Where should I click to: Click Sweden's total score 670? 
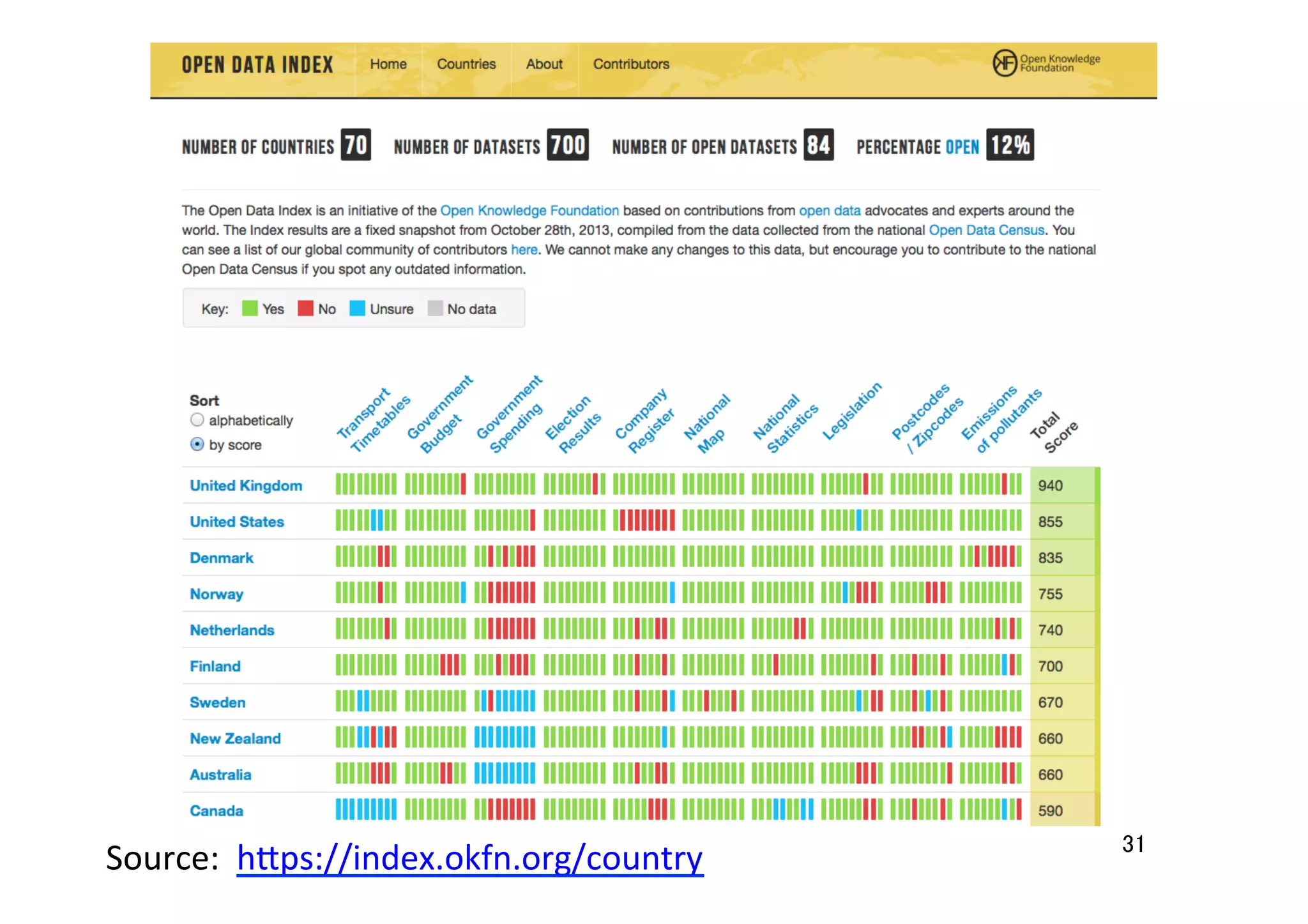tap(1051, 702)
